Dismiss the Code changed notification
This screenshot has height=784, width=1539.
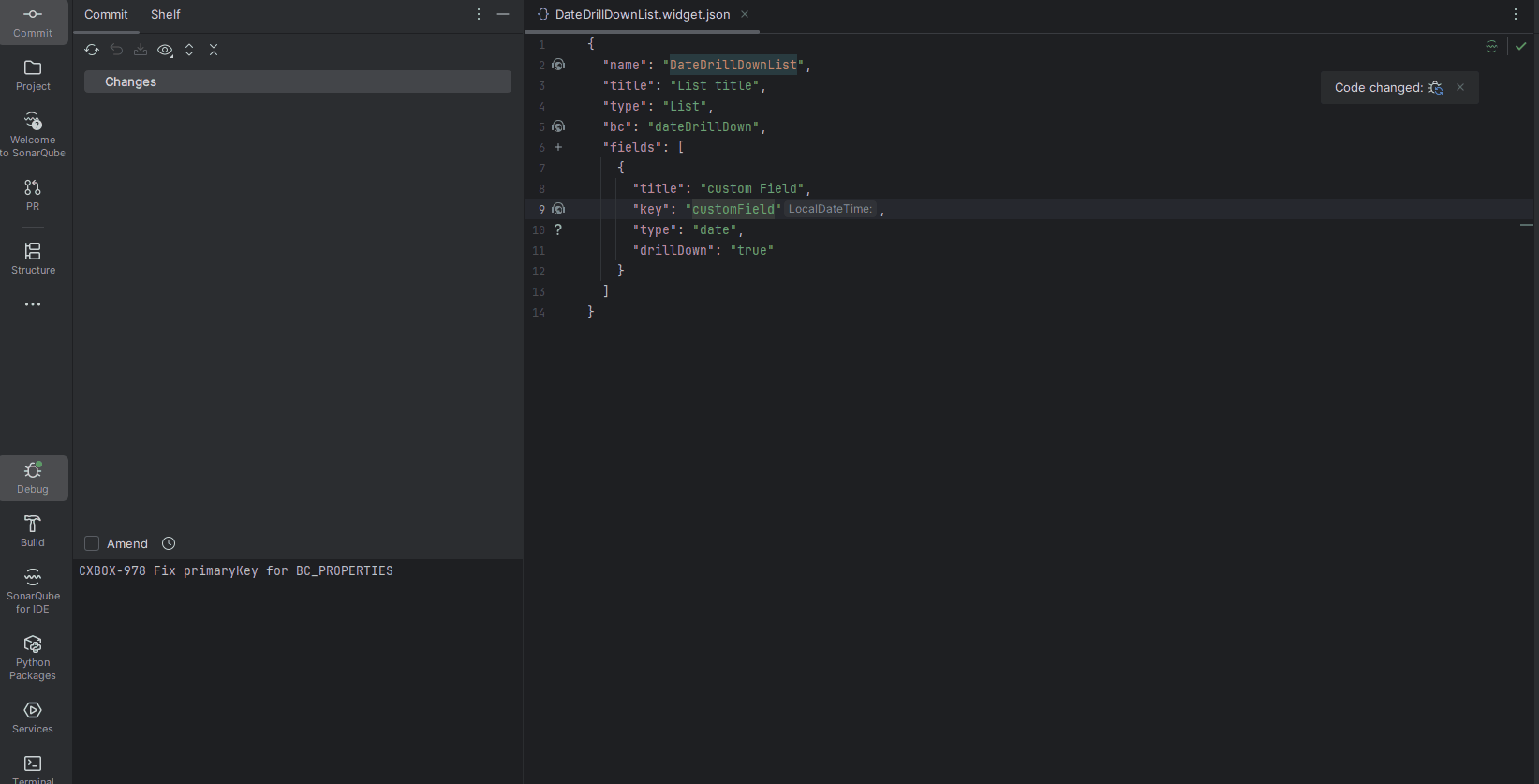tap(1460, 87)
